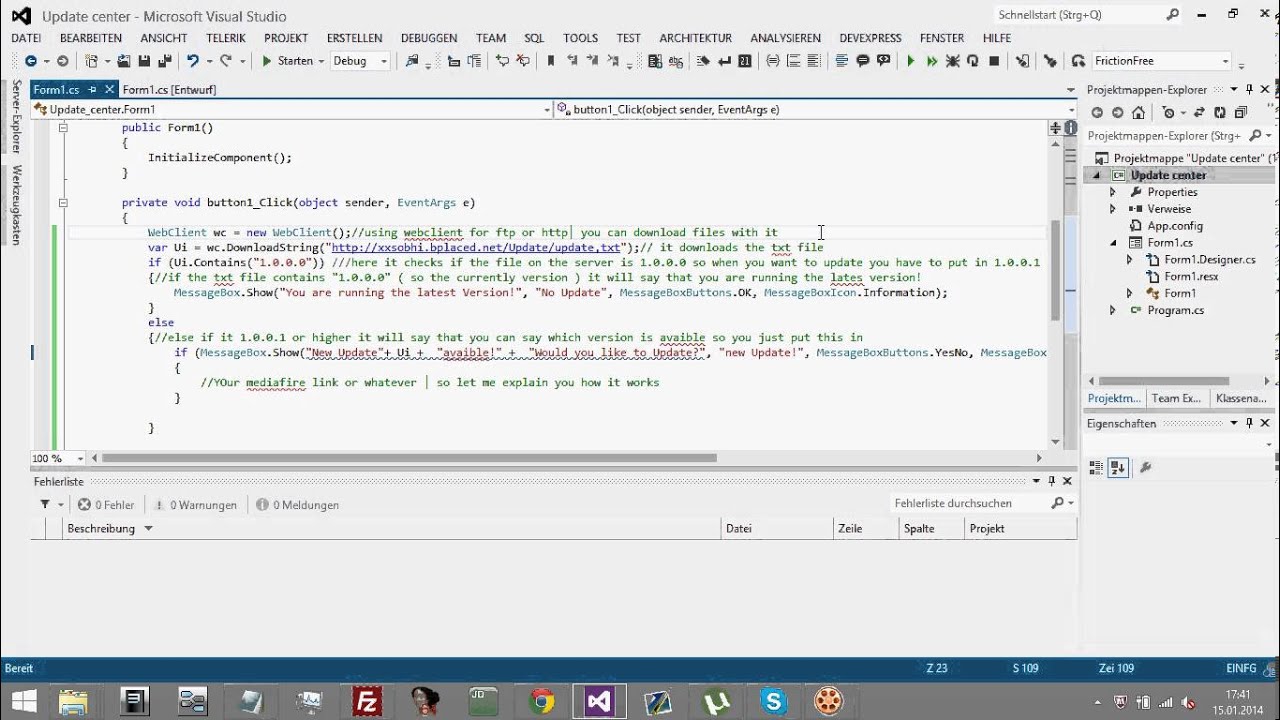The height and width of the screenshot is (720, 1280).
Task: Click the alphabetical sort icon in Eigenschaften
Action: [1118, 467]
